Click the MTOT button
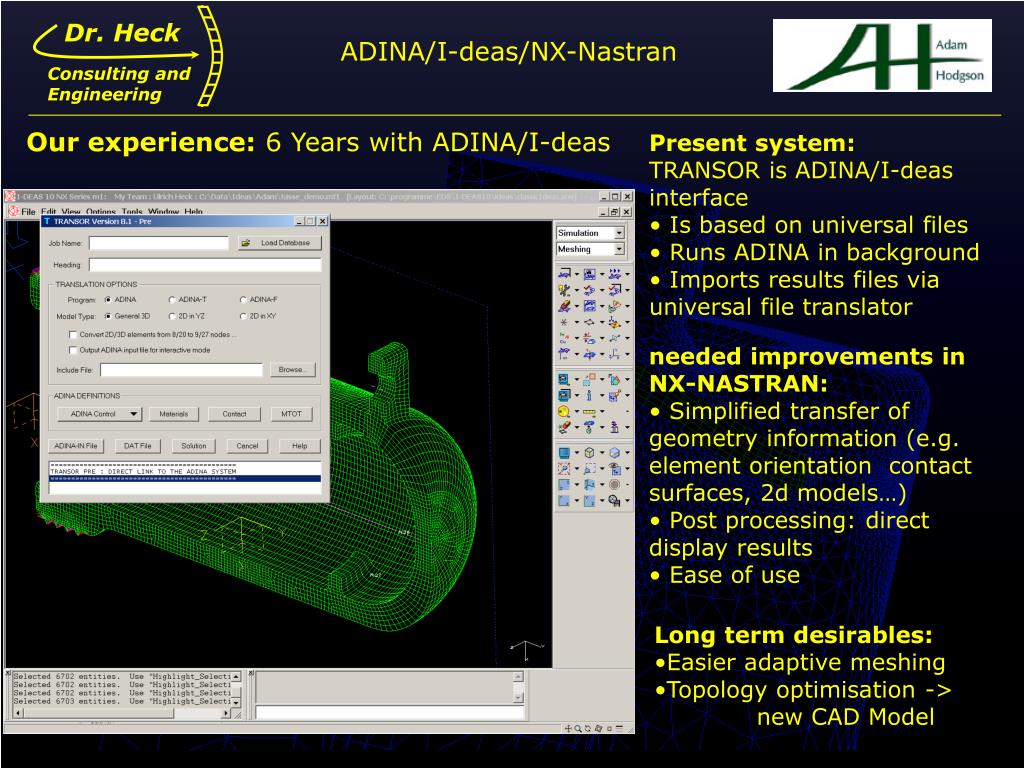The width and height of the screenshot is (1024, 768). coord(291,414)
